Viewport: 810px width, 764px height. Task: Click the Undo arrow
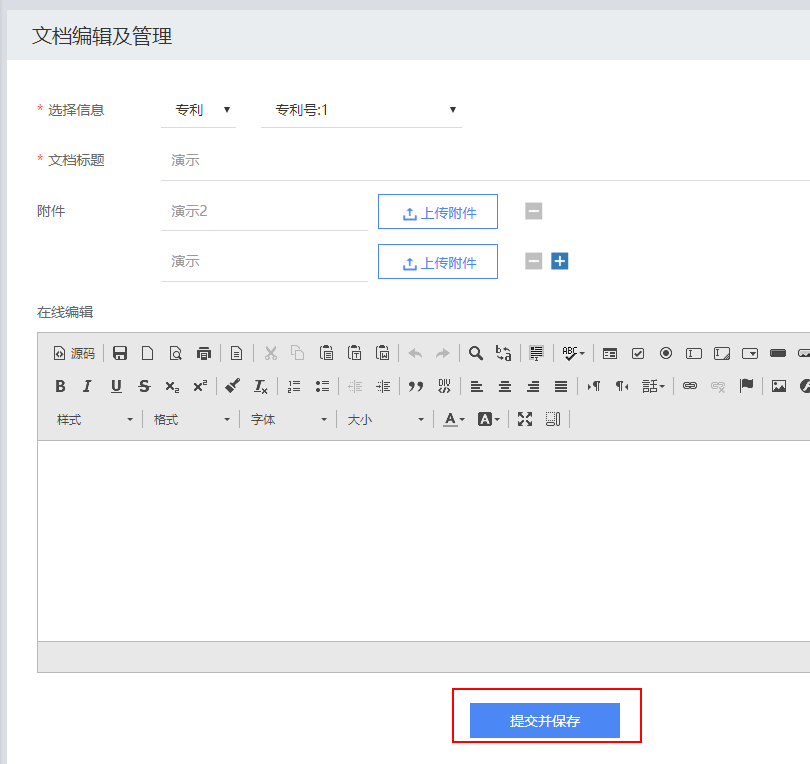click(x=415, y=353)
